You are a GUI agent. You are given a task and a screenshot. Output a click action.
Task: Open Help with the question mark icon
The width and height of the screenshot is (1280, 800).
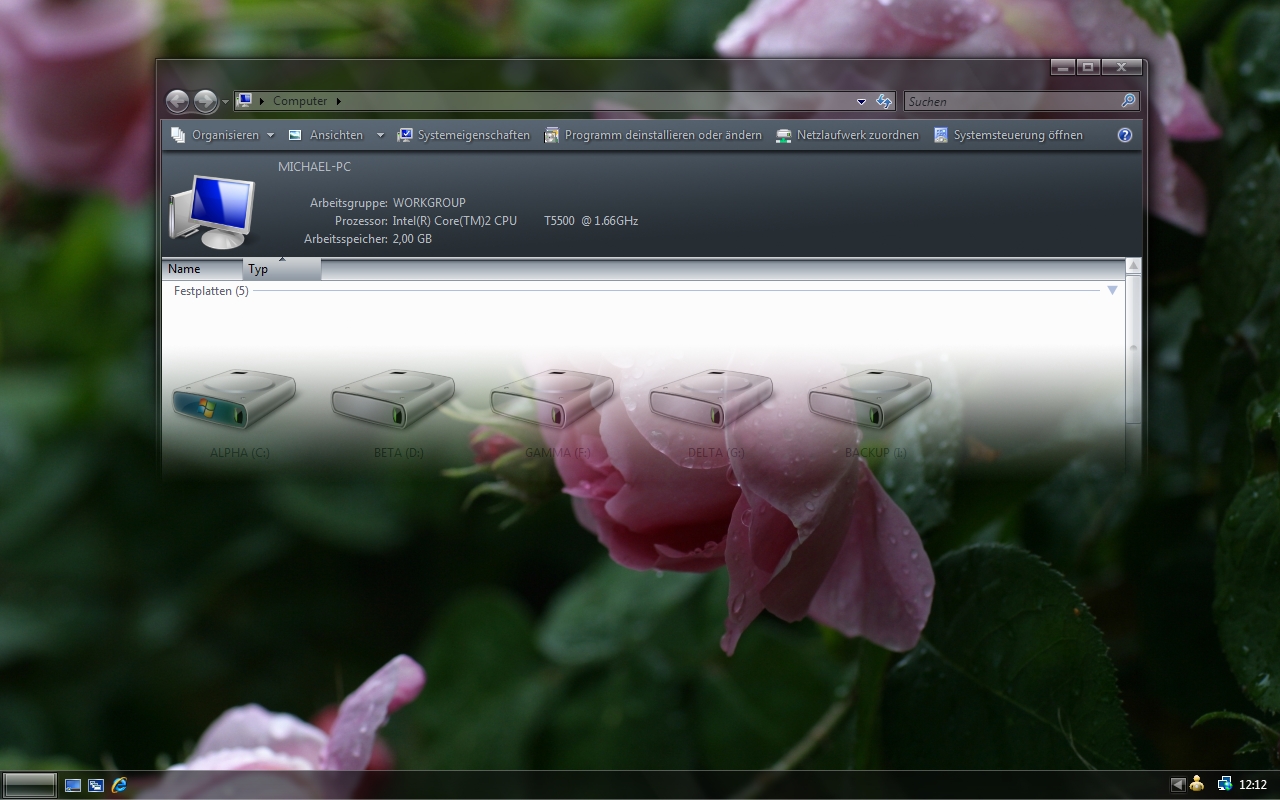pyautogui.click(x=1125, y=135)
